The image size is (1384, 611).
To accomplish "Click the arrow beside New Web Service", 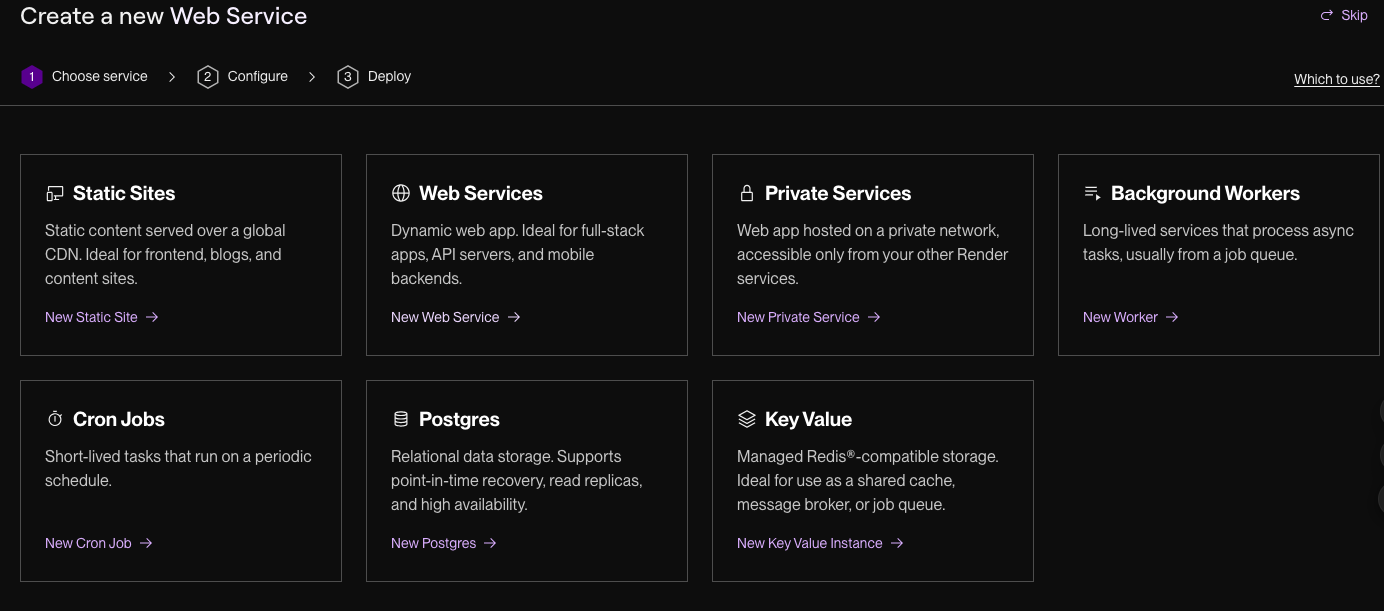I will [x=514, y=317].
